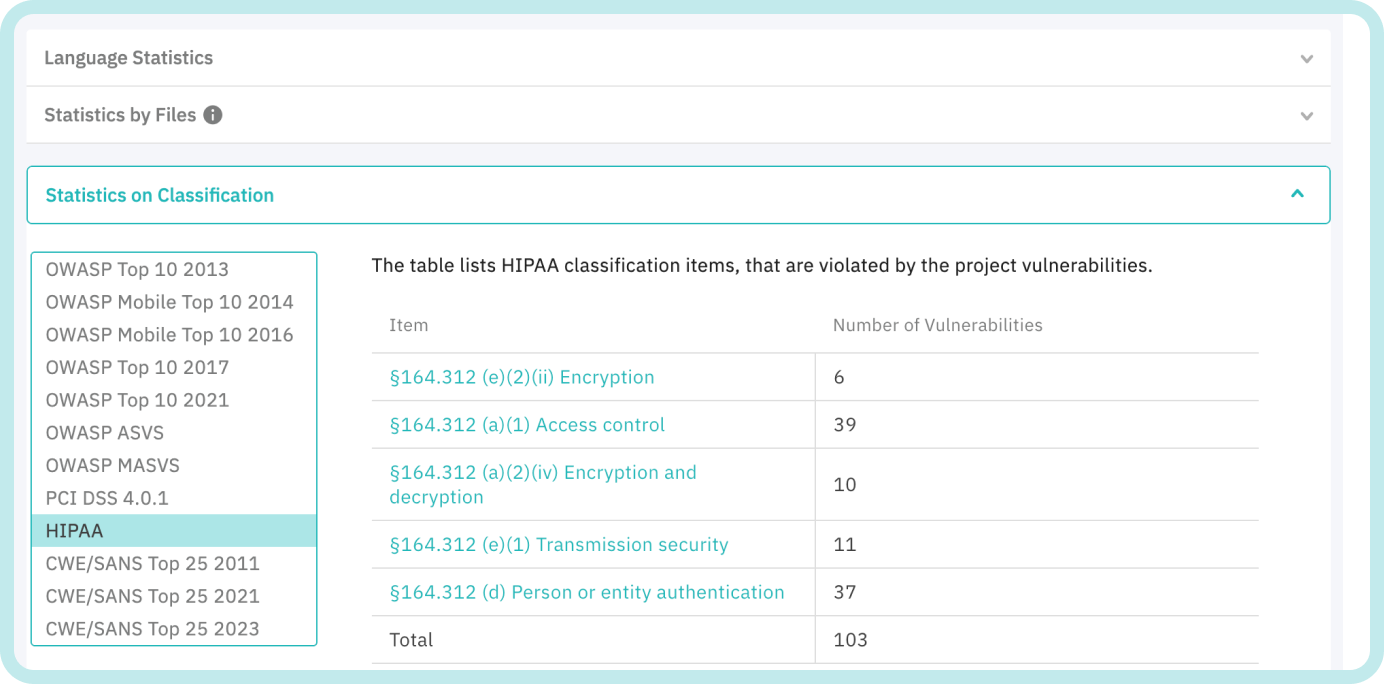
Task: Open the Statistics by Files header
Action: pos(678,115)
